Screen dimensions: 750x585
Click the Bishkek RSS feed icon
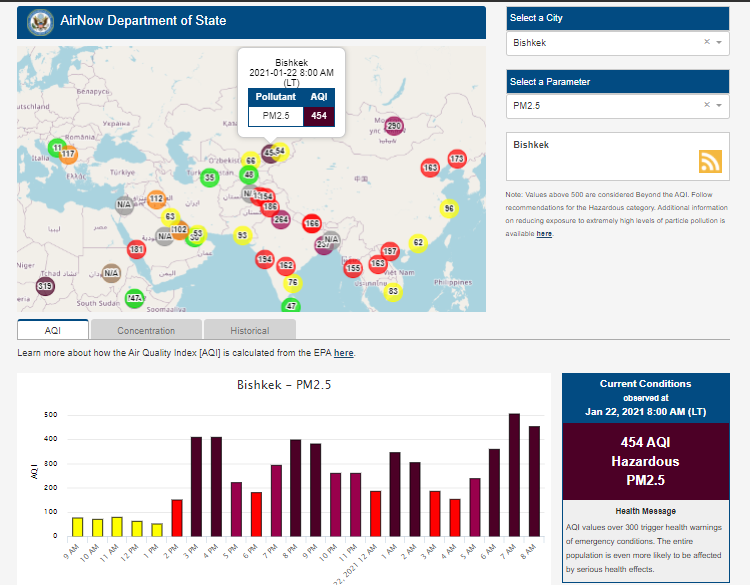pos(710,162)
